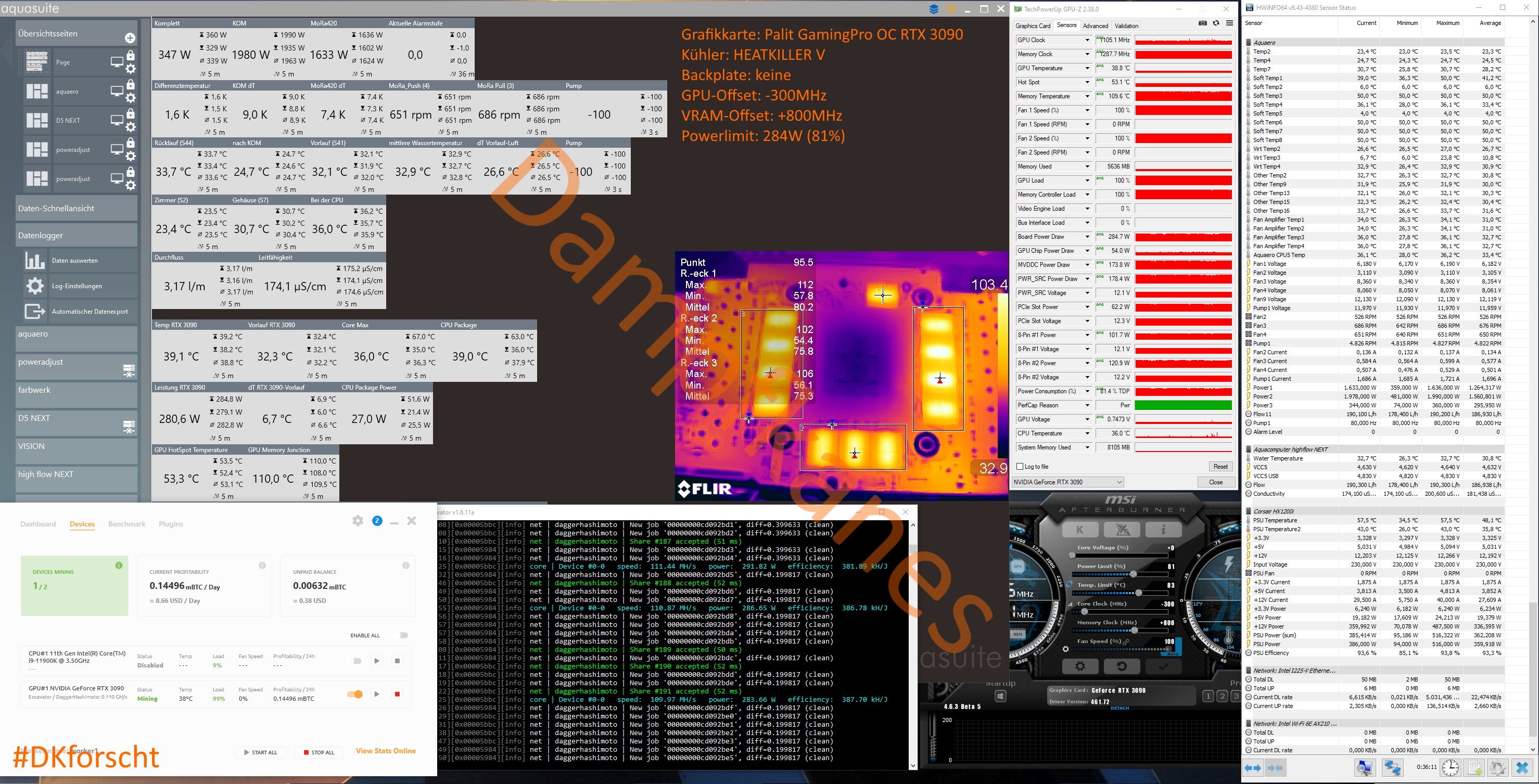Toggle the GPU#1 RTX 3090 mining switch
Image resolution: width=1539 pixels, height=784 pixels.
[355, 694]
